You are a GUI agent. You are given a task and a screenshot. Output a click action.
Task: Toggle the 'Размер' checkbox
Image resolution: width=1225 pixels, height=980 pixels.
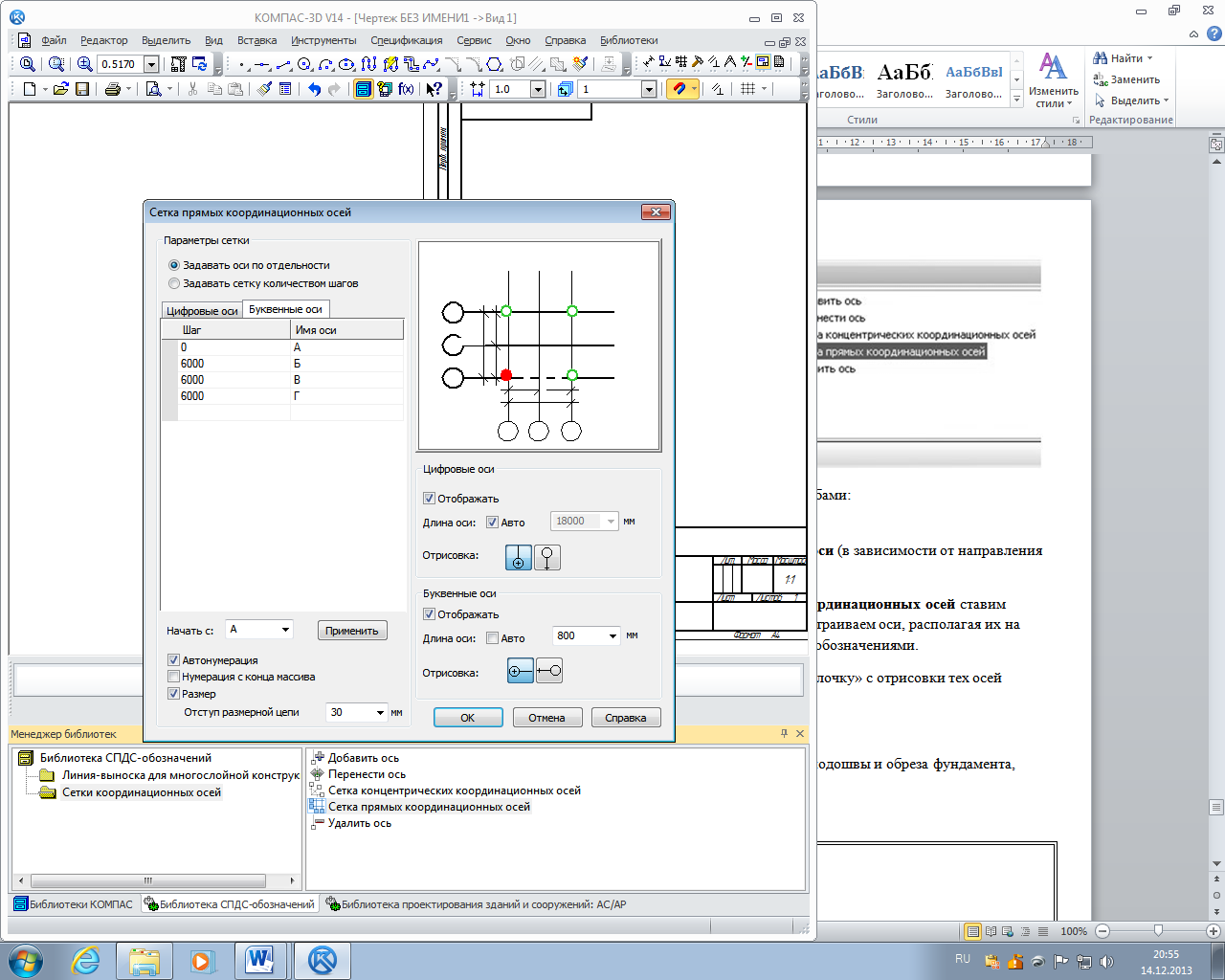(x=173, y=694)
